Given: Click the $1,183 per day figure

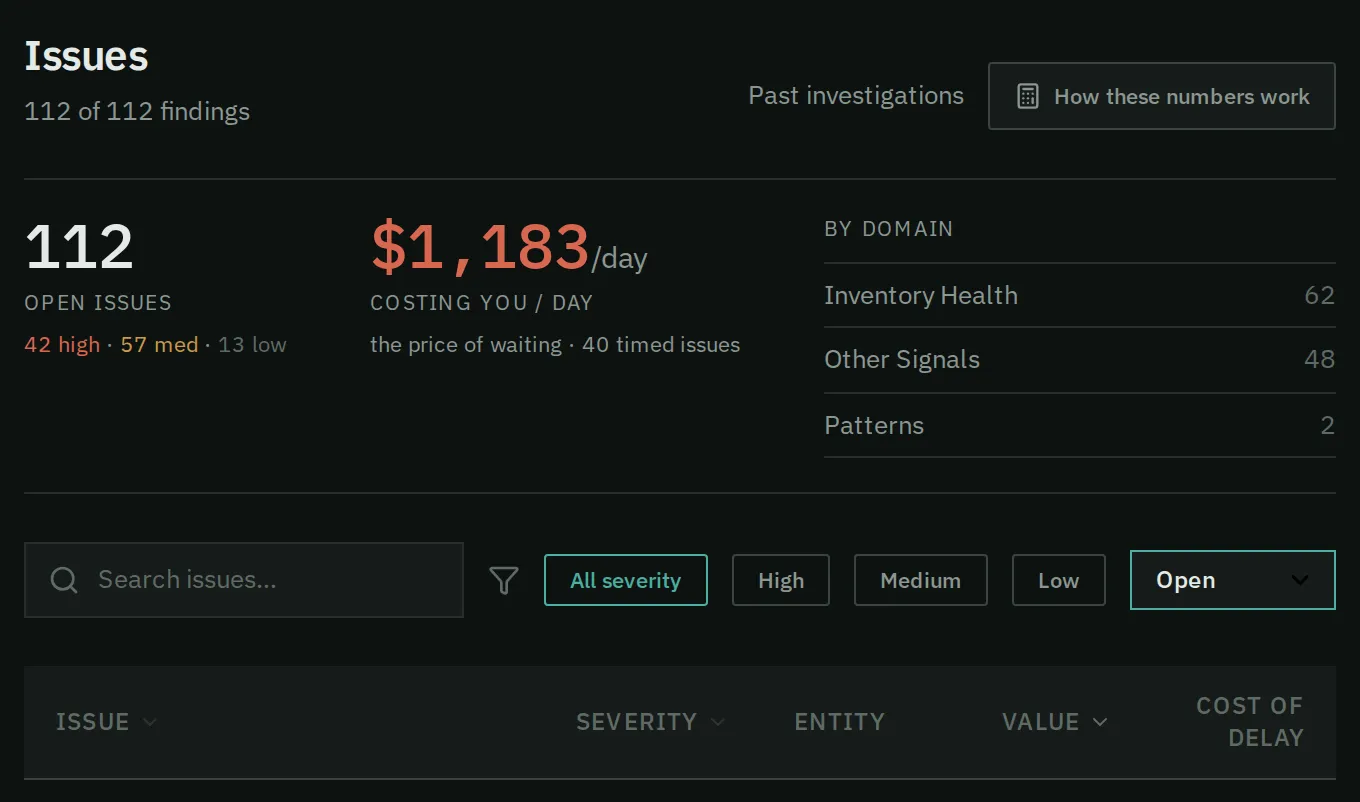Looking at the screenshot, I should pyautogui.click(x=509, y=248).
